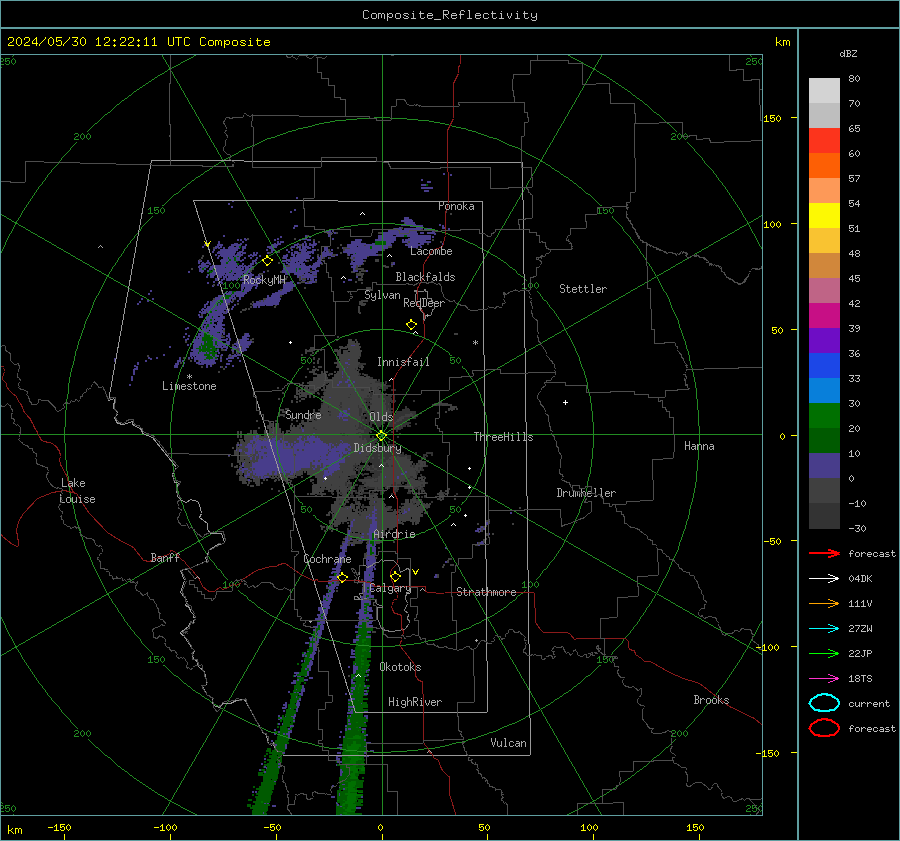900x841 pixels.
Task: Click the yellow diamond marker near Cochrane
Action: 343,578
